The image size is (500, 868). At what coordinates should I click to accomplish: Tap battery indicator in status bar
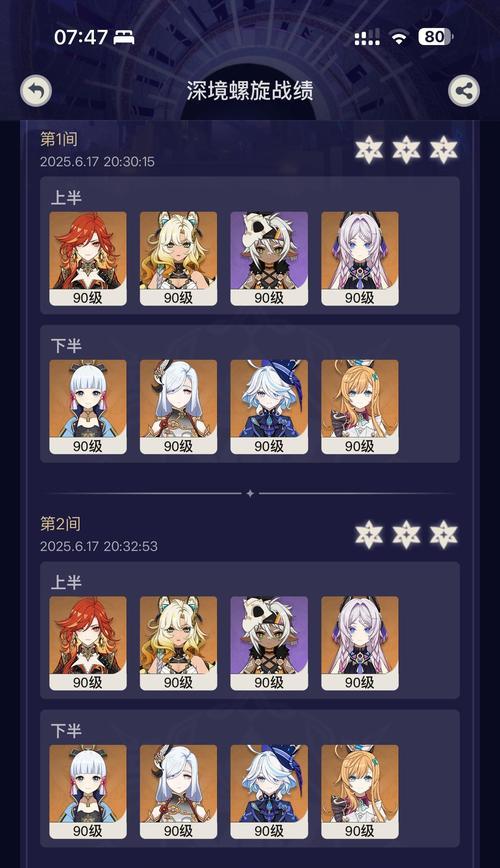[x=436, y=37]
